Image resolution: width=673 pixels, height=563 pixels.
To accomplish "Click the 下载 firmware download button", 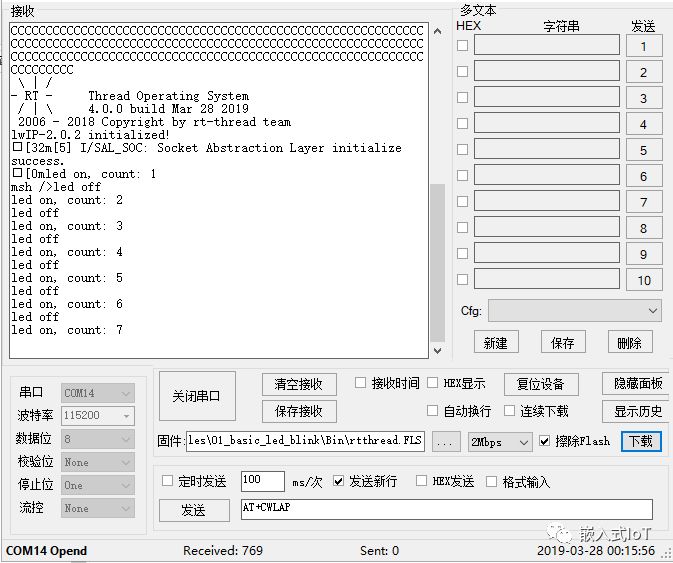I will coord(638,441).
